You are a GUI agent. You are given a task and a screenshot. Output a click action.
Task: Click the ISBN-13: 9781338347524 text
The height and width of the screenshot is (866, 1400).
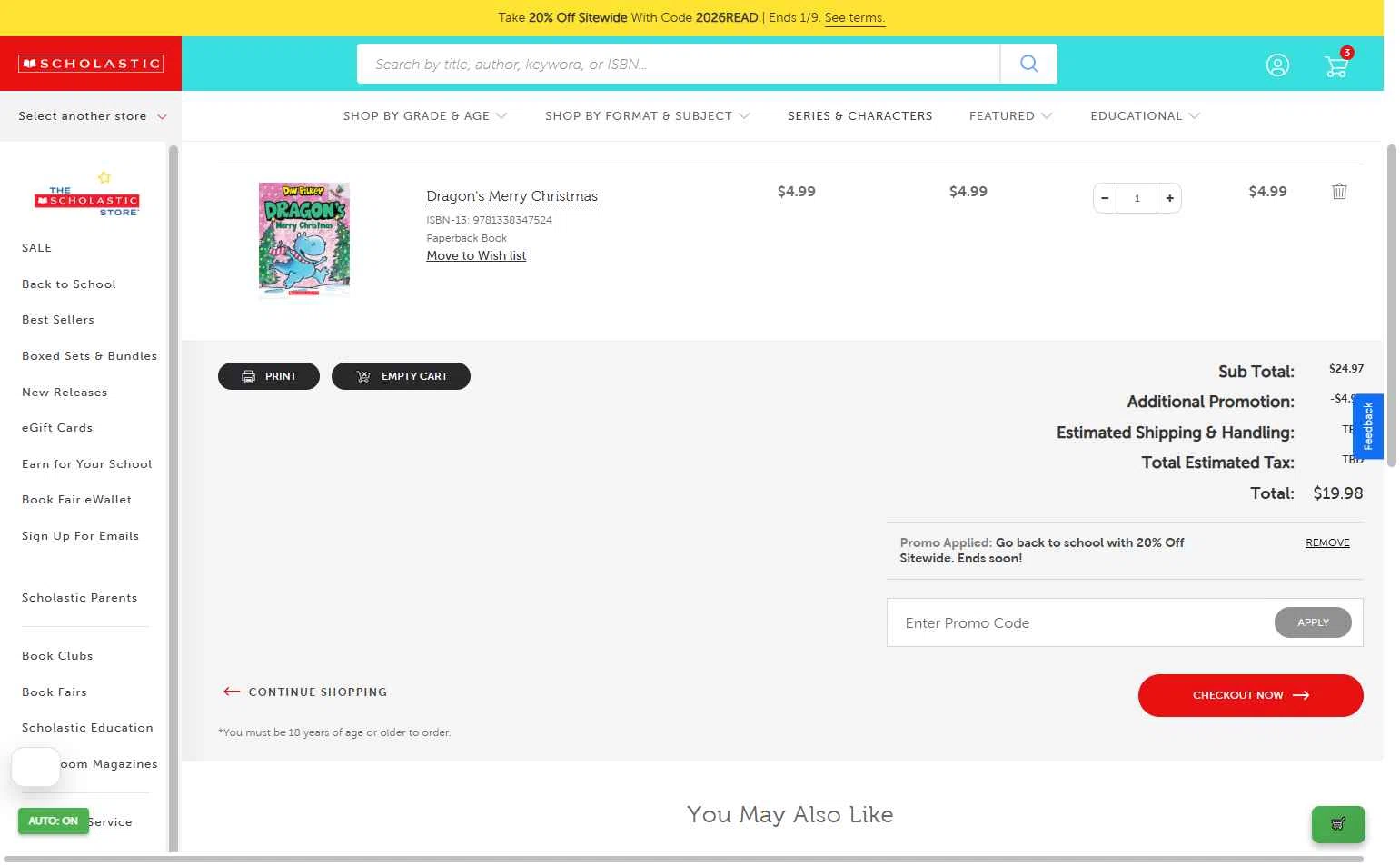point(489,220)
